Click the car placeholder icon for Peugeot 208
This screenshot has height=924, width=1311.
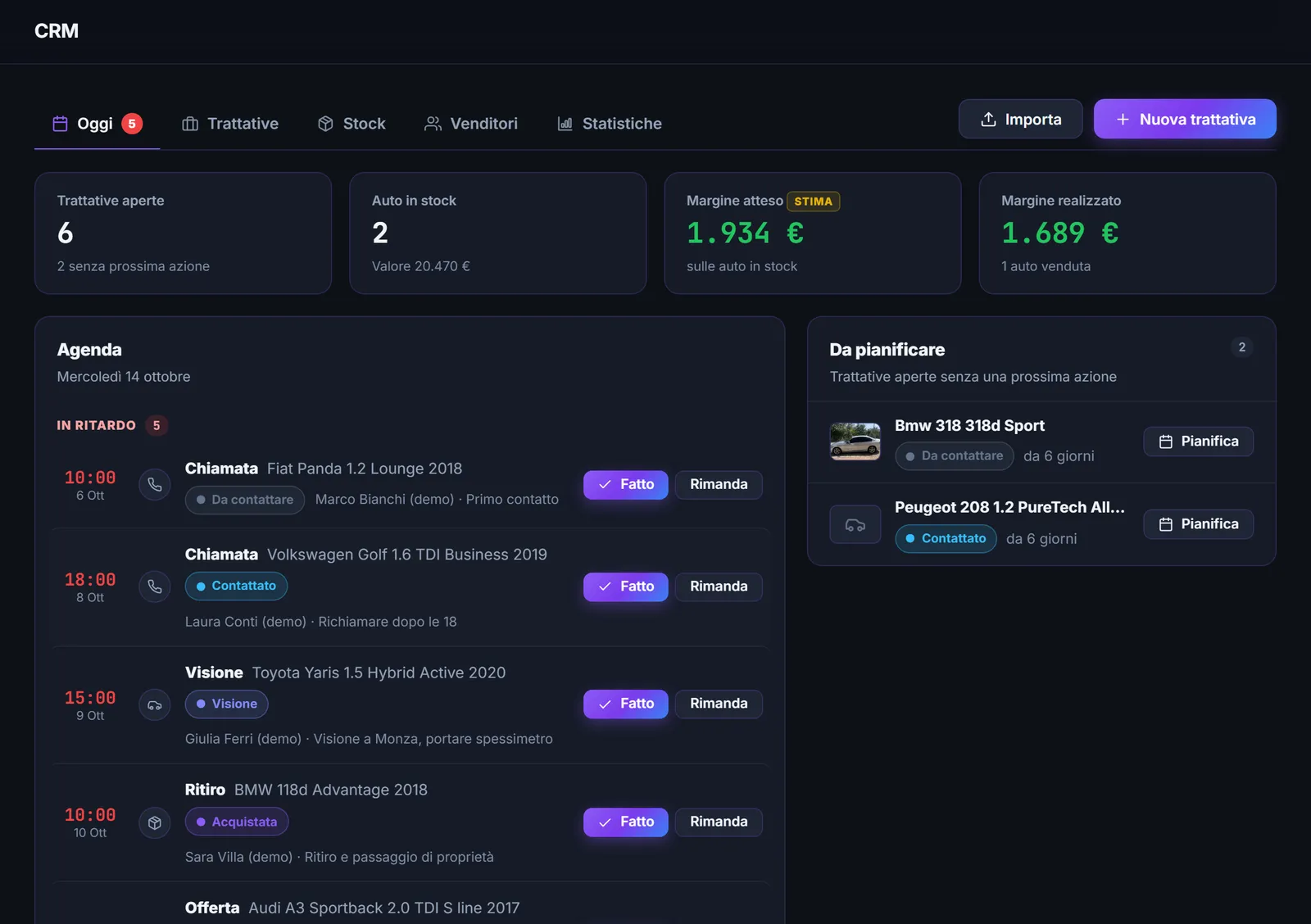coord(855,524)
